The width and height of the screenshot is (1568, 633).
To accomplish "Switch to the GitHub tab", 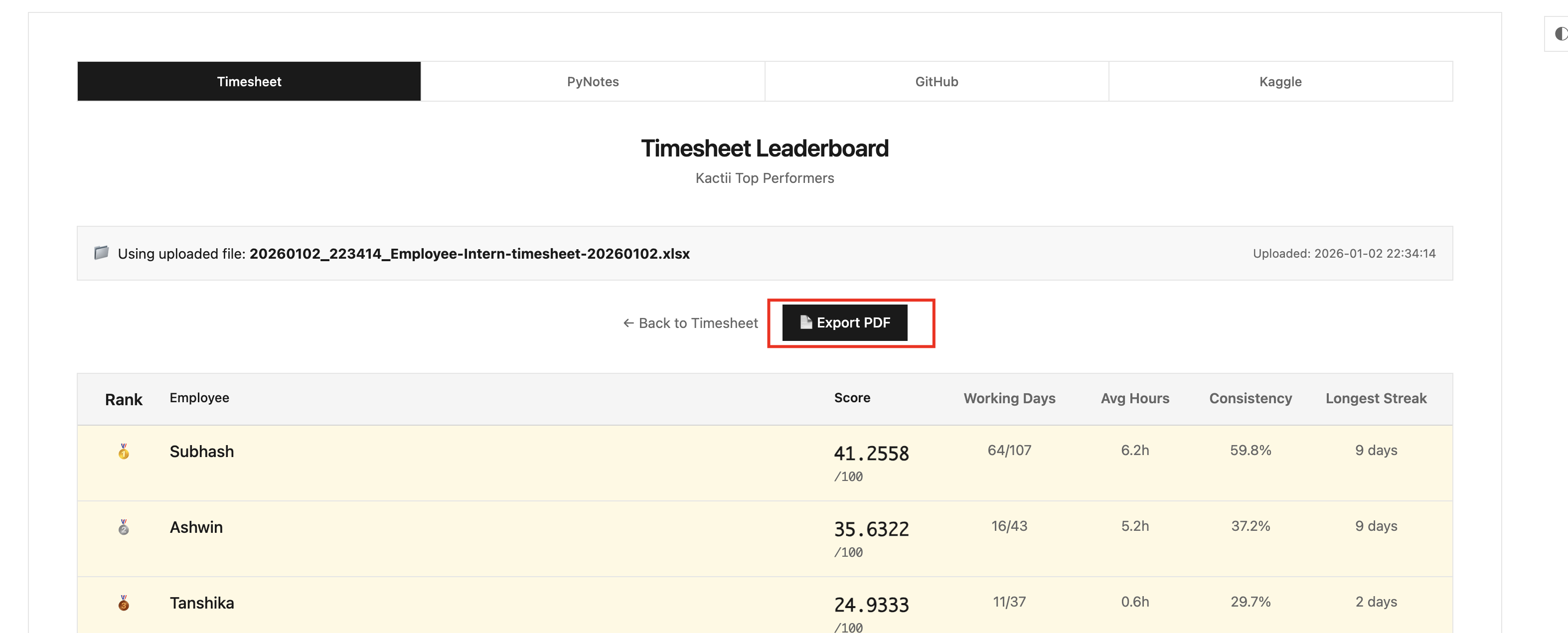I will [936, 82].
